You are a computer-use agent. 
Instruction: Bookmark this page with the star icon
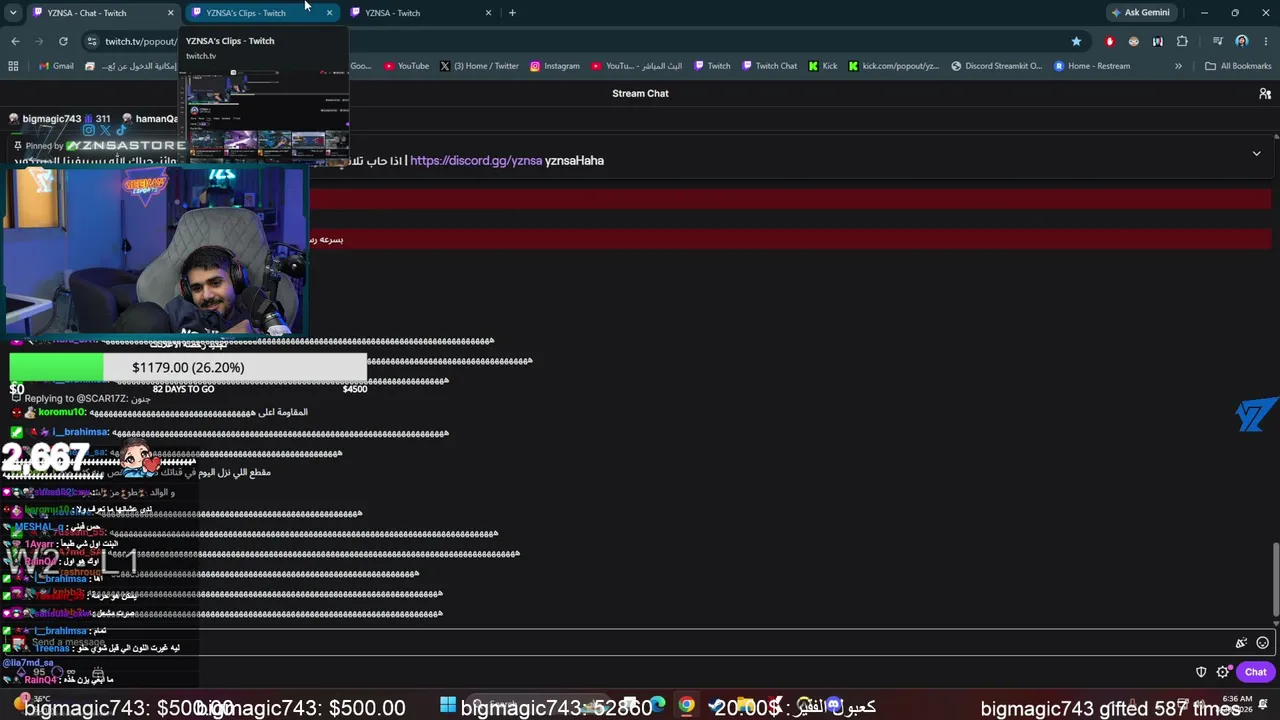click(x=1076, y=41)
